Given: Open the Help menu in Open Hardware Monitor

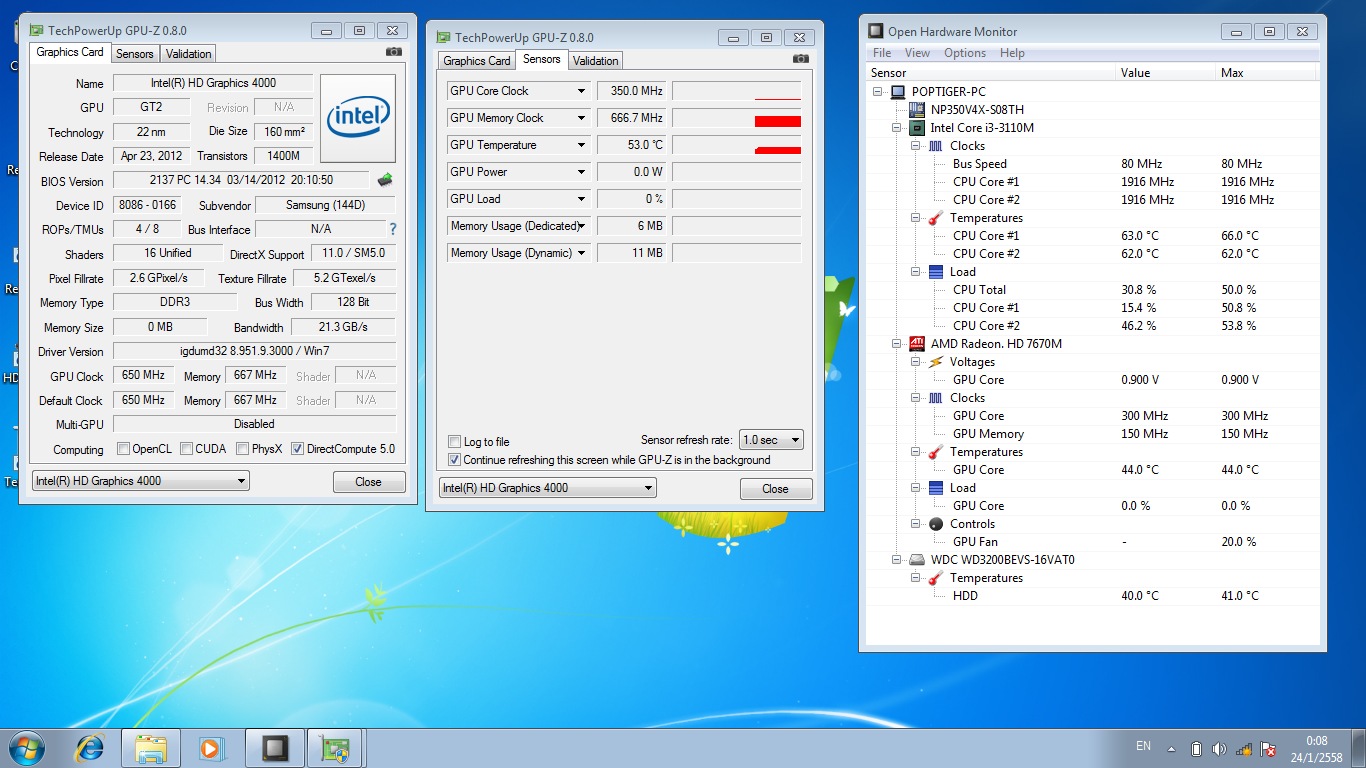Looking at the screenshot, I should [x=1012, y=53].
